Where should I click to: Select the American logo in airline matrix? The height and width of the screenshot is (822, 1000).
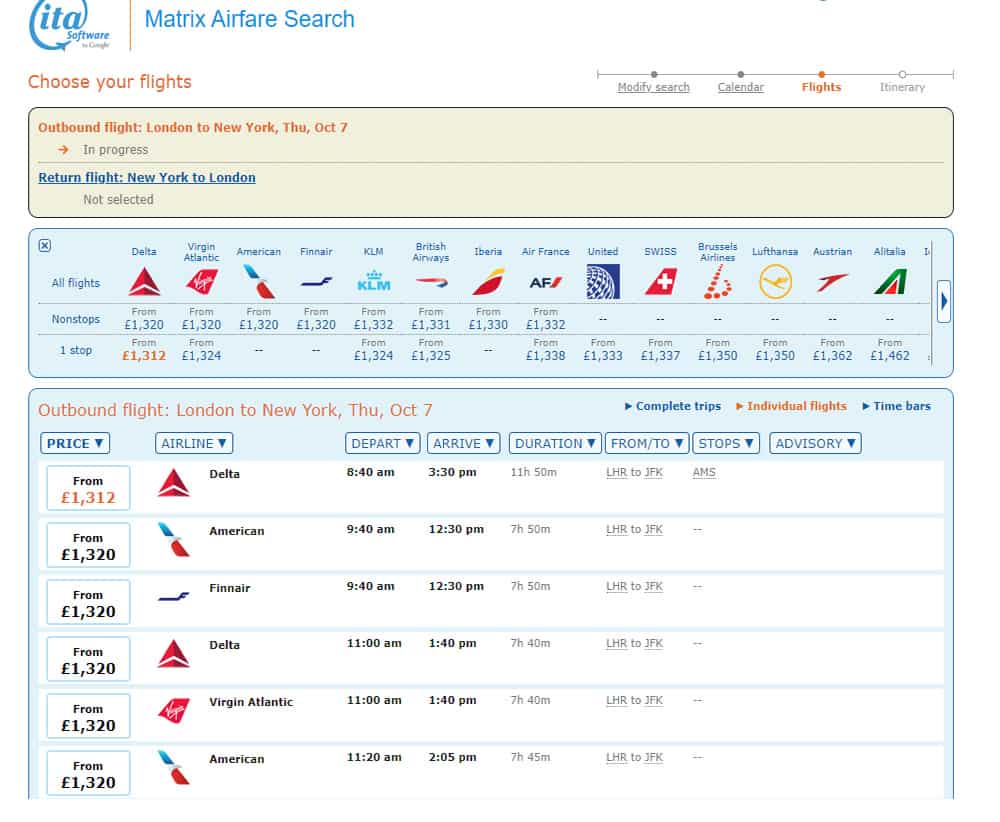pyautogui.click(x=259, y=282)
